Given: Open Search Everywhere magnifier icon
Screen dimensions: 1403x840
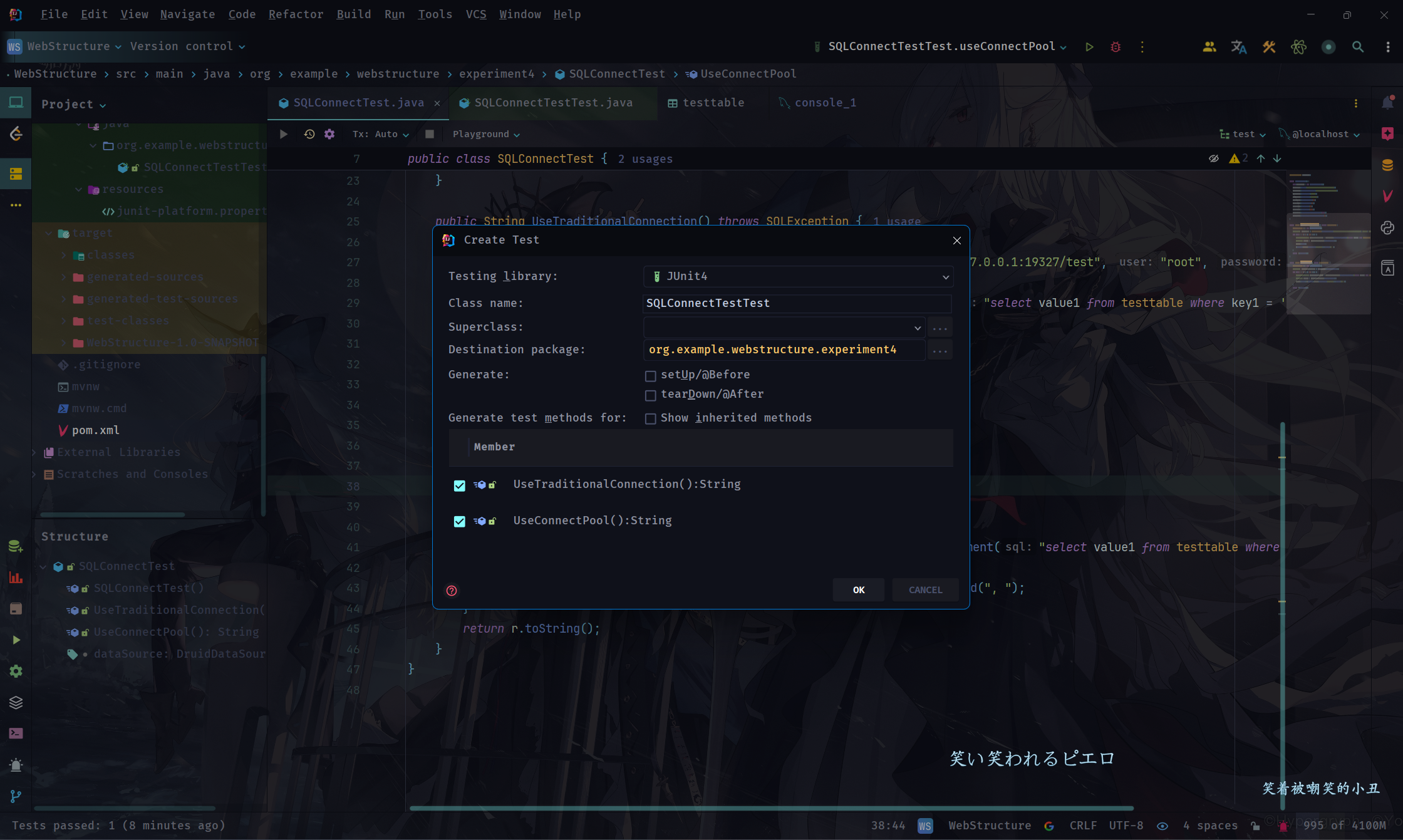Looking at the screenshot, I should point(1358,47).
